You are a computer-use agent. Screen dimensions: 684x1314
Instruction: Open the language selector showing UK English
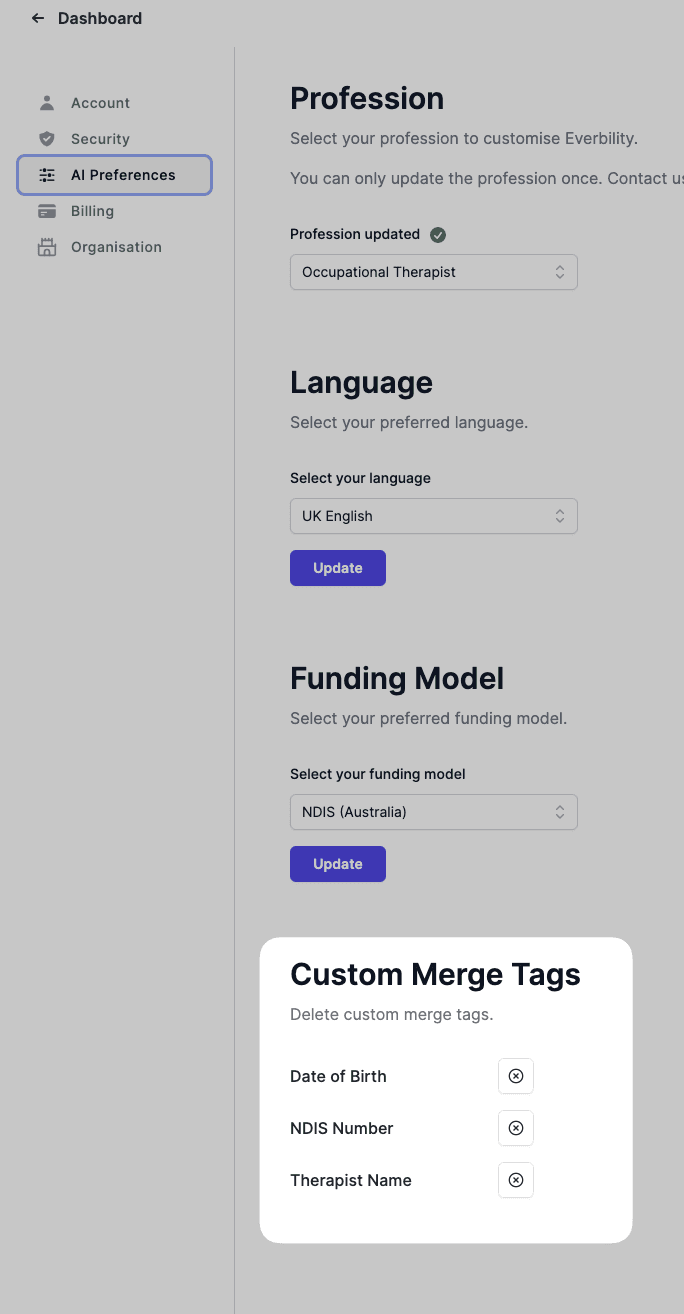pyautogui.click(x=433, y=516)
